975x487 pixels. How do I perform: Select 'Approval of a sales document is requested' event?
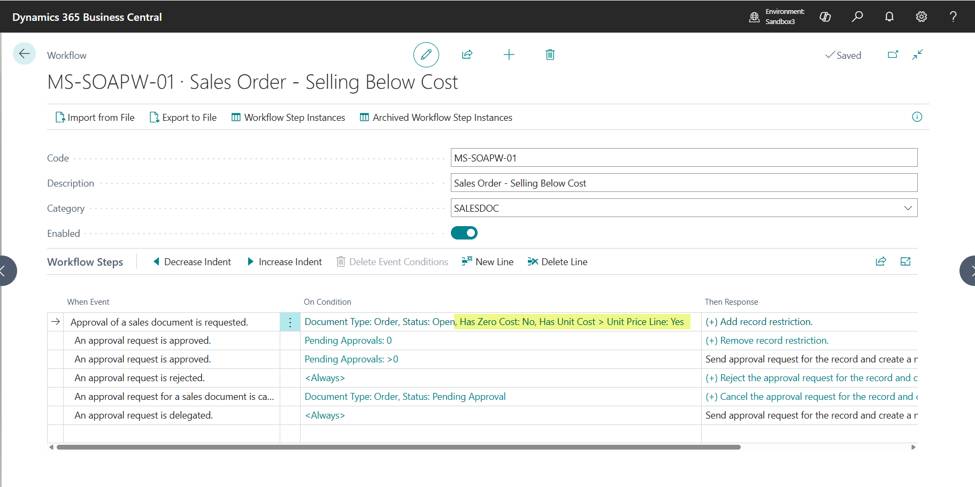(159, 322)
